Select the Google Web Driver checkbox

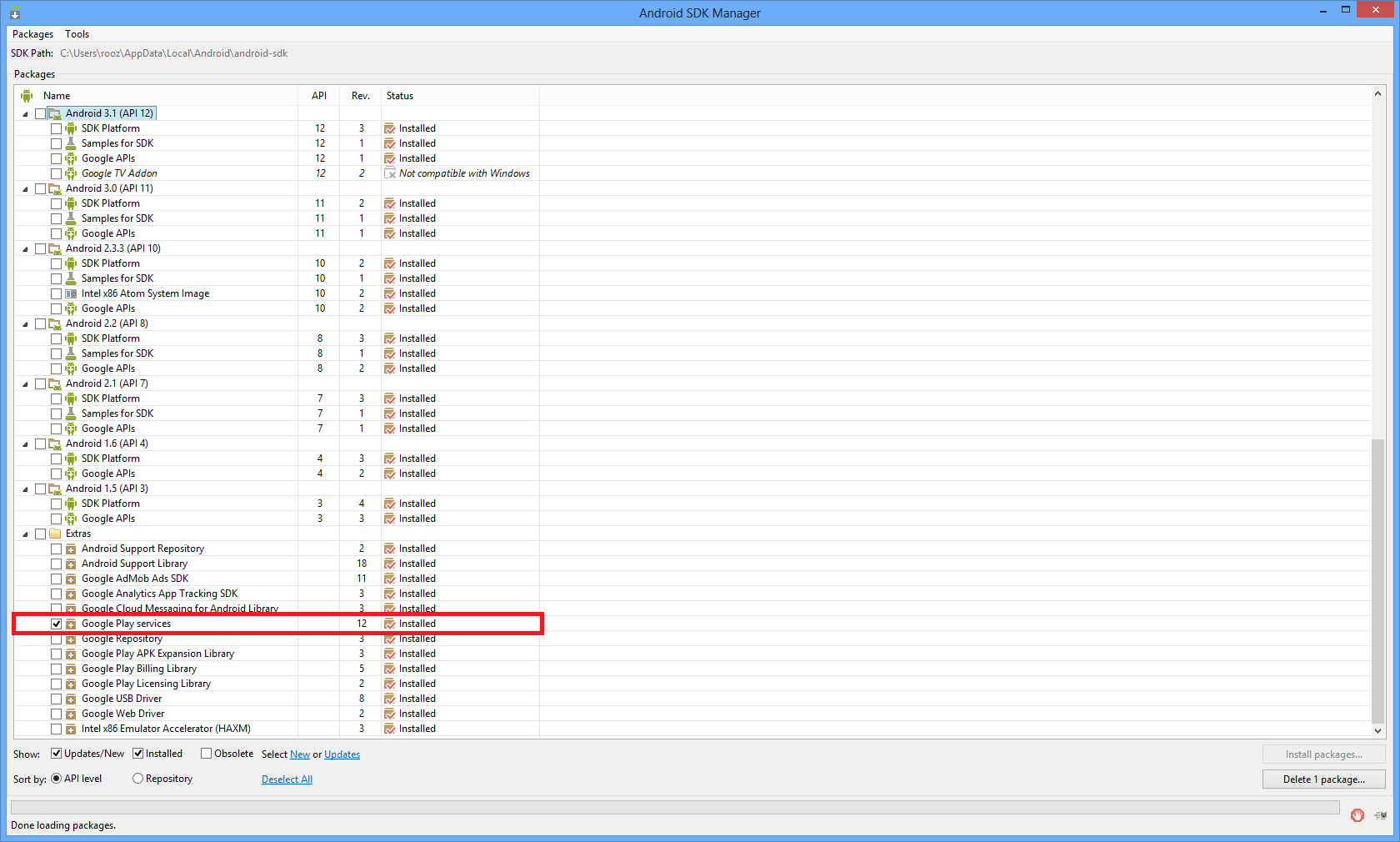point(56,714)
